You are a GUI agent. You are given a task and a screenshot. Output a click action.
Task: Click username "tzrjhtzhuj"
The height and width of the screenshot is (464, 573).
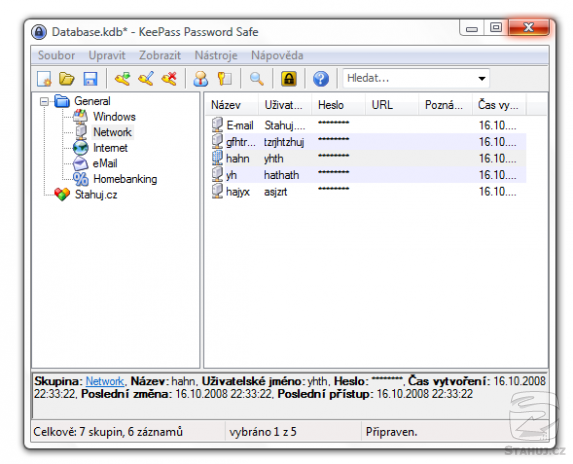(284, 142)
